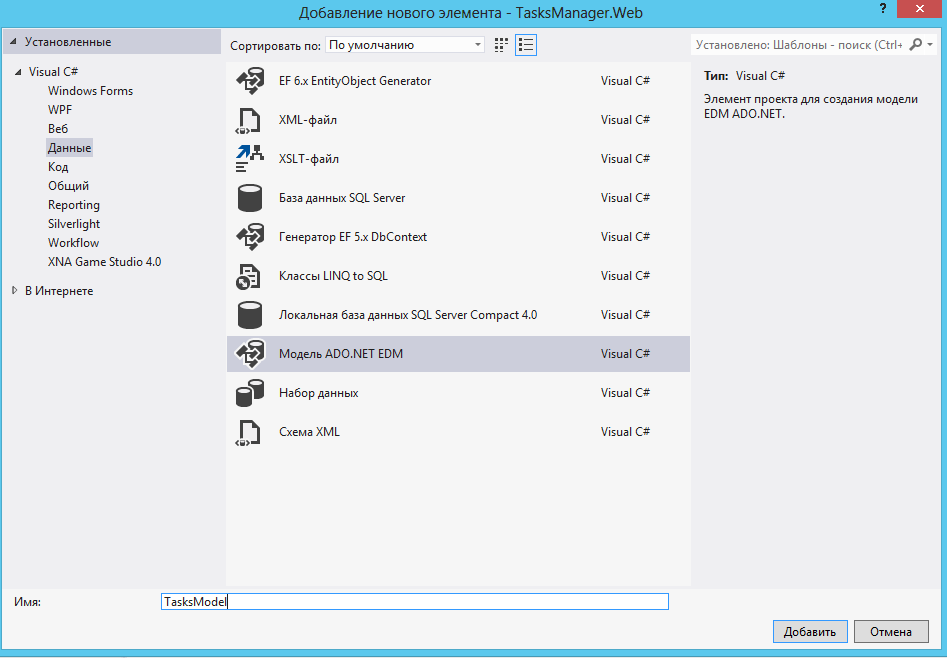Select the Данные category
This screenshot has width=947, height=658.
(69, 148)
